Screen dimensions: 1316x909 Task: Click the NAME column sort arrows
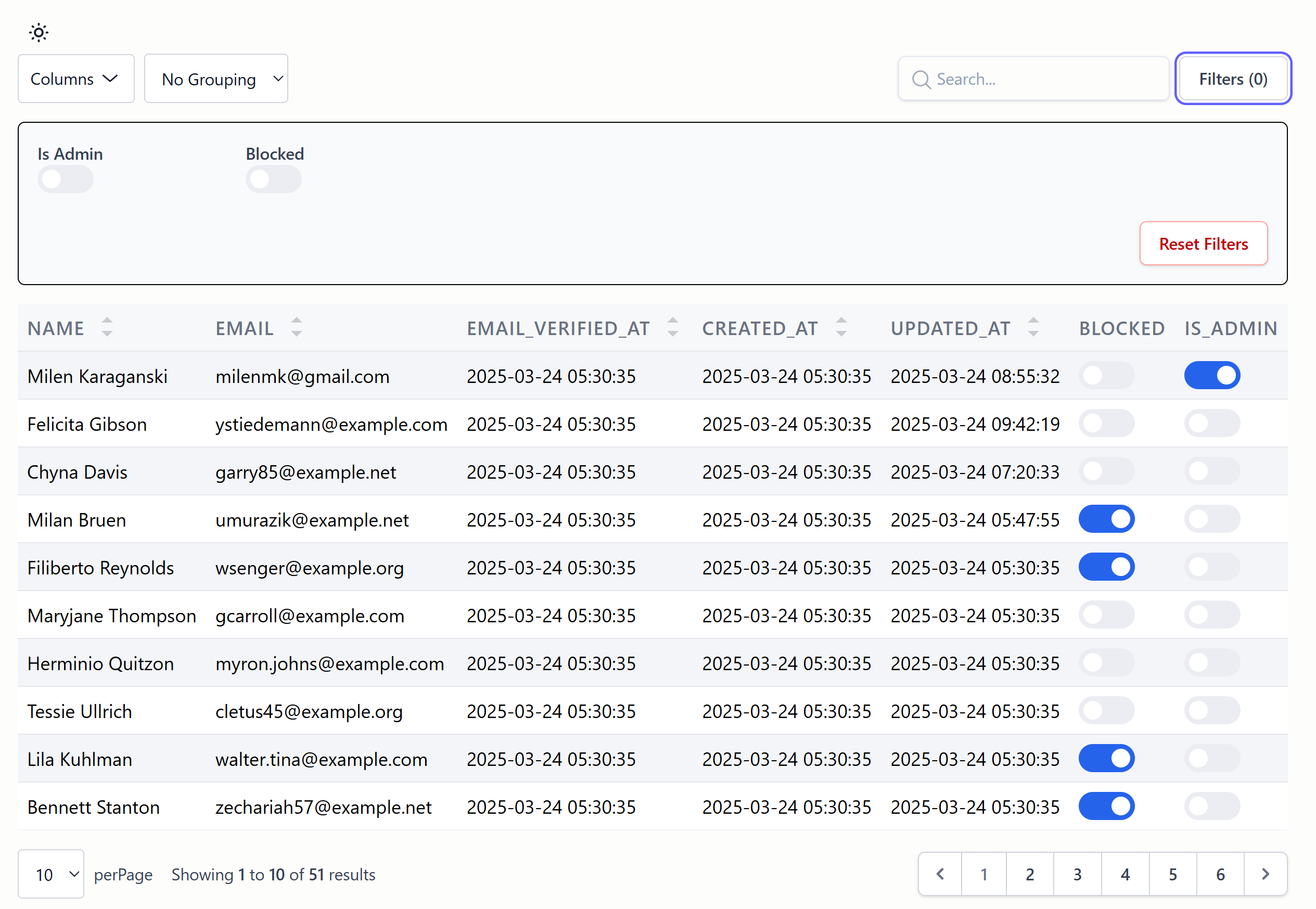pos(107,327)
